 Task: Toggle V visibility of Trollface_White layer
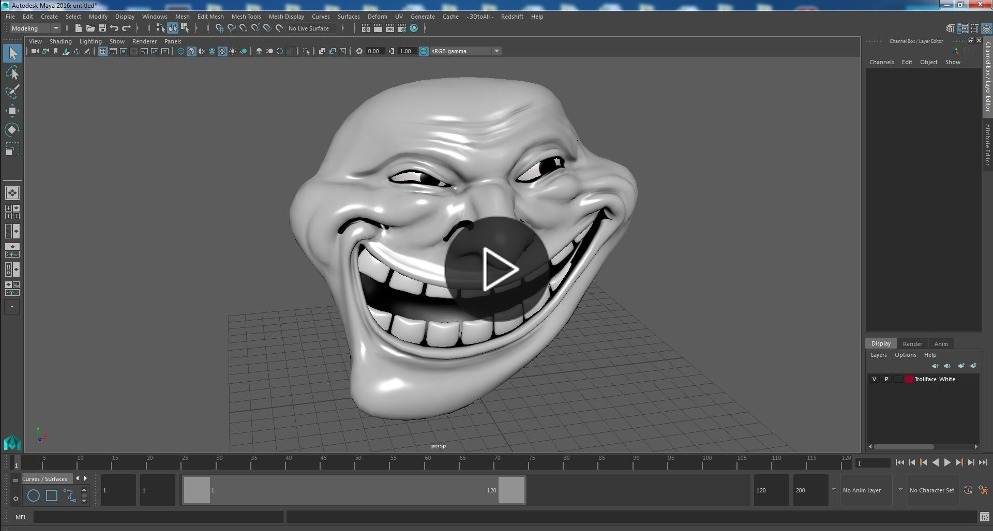click(x=874, y=379)
